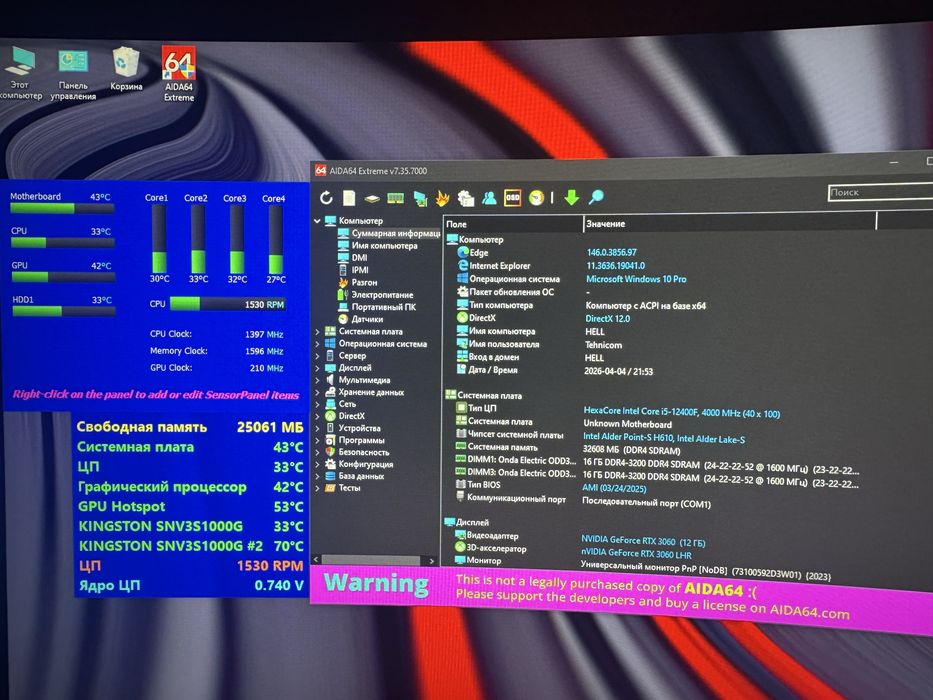Click the disk benchmark toolbar icon

(x=372, y=198)
